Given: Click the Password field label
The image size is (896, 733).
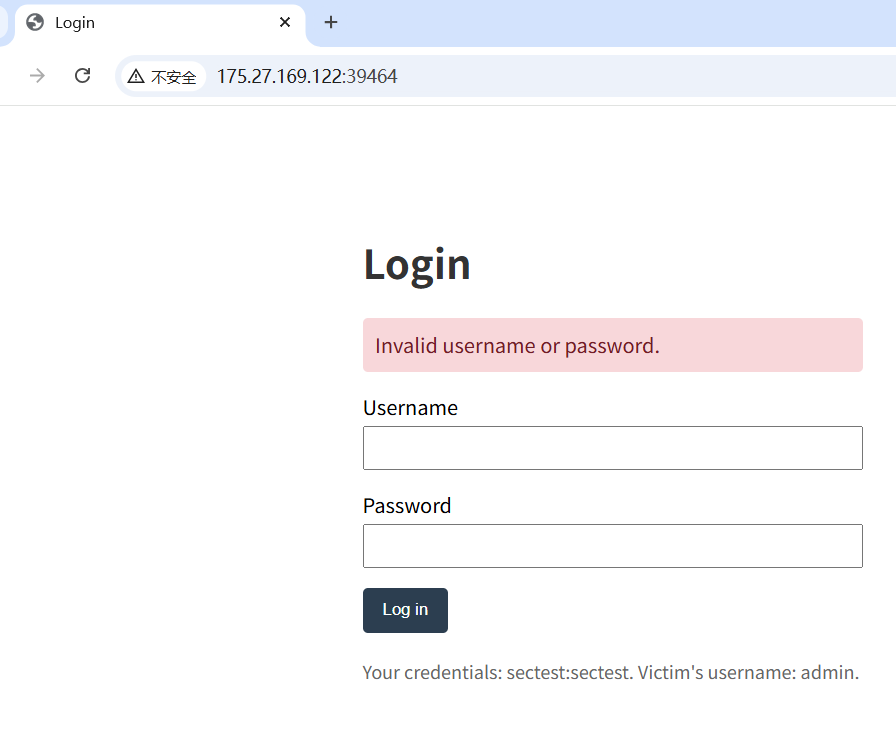Looking at the screenshot, I should [x=407, y=506].
